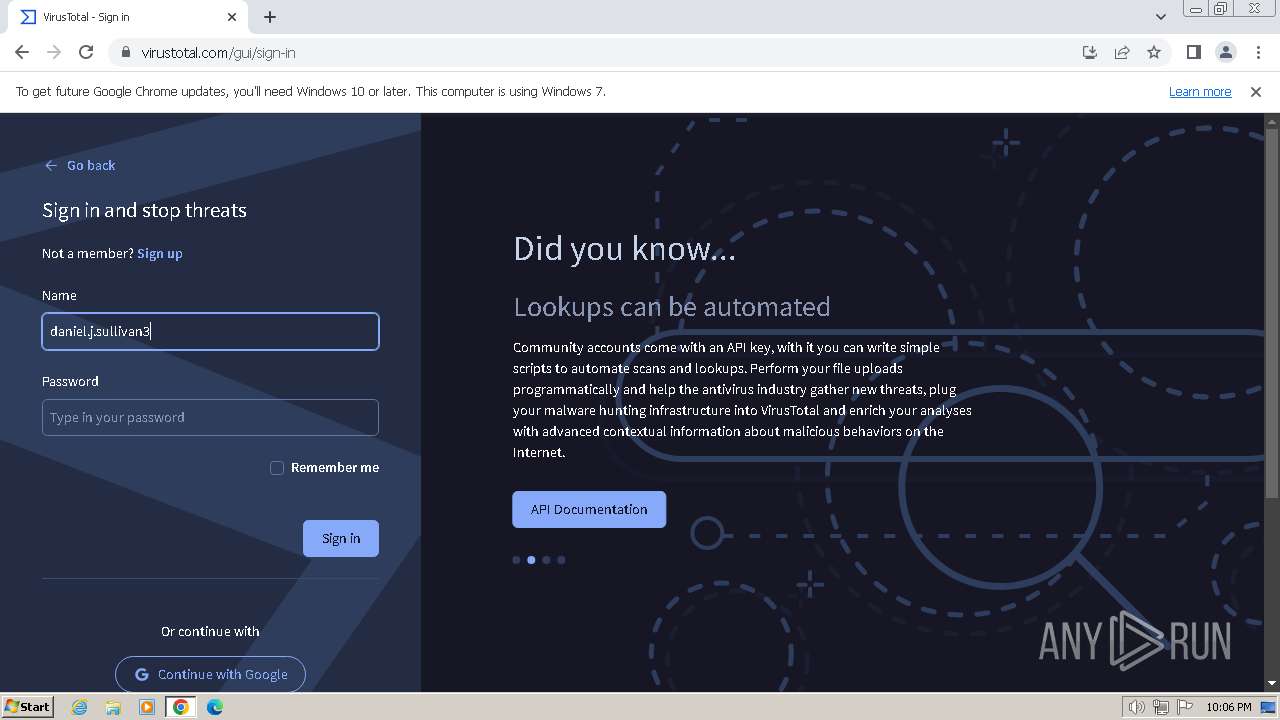Open Chrome side panel
This screenshot has width=1280, height=720.
[x=1193, y=52]
